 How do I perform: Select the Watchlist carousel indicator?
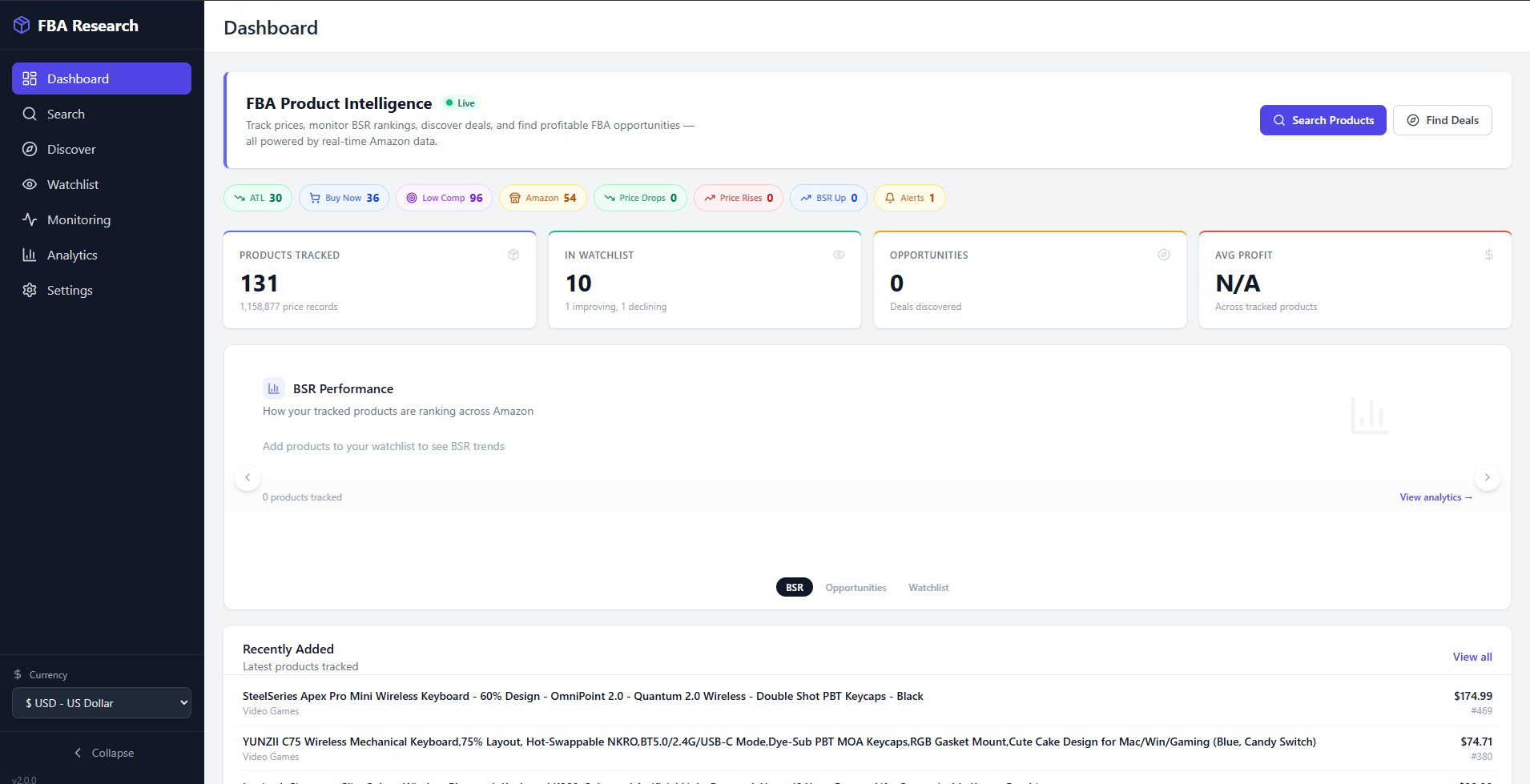[928, 588]
